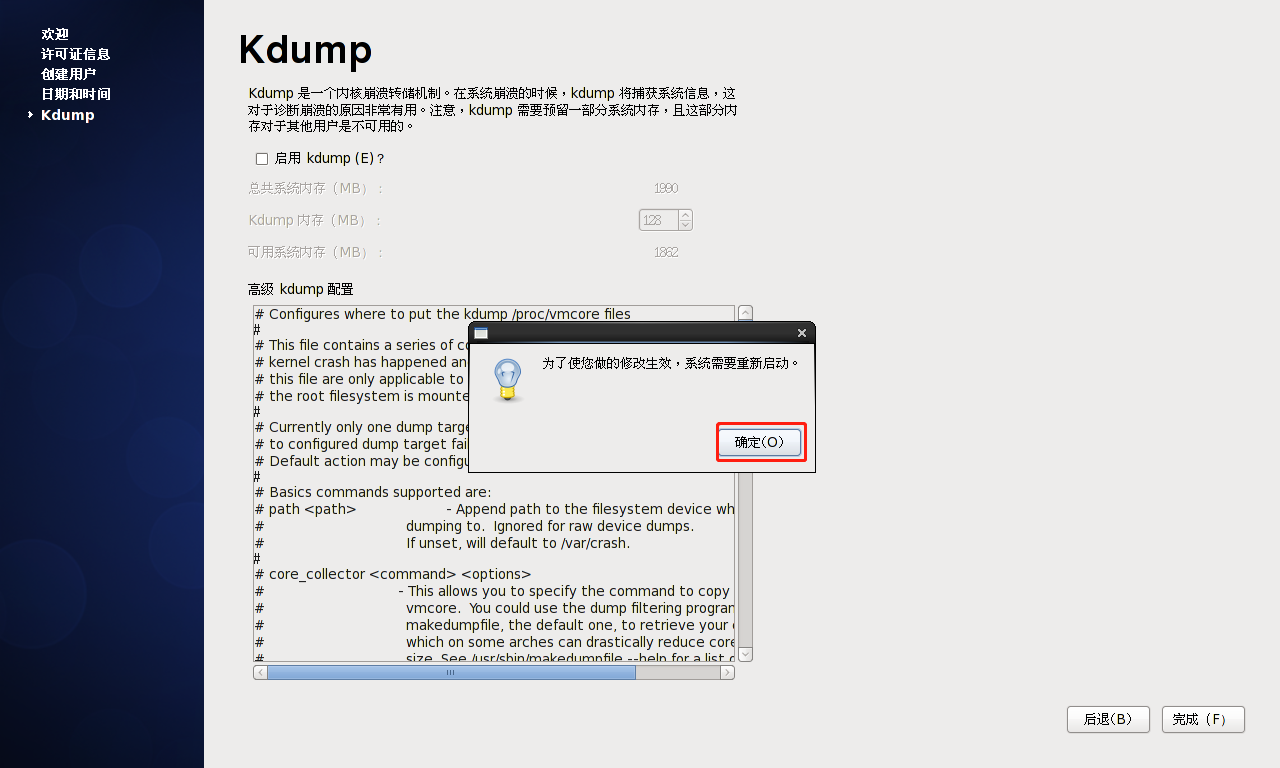Click the Kdump 内存 value field showing 128
1280x768 pixels.
click(659, 219)
